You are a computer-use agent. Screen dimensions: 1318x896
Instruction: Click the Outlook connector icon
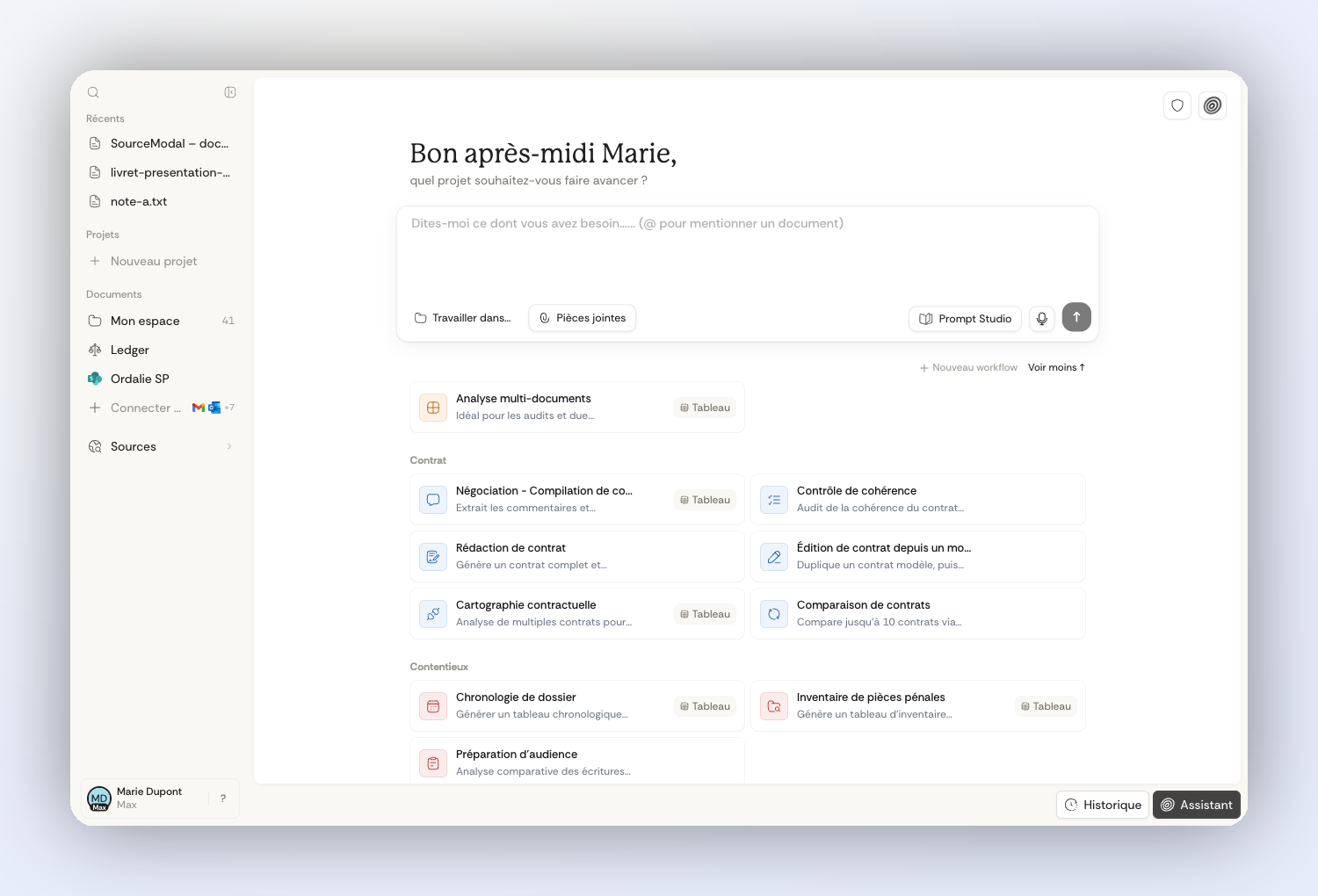click(x=214, y=408)
